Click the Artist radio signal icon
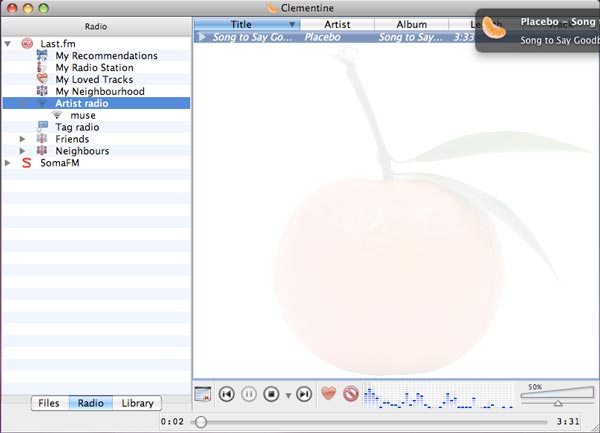The width and height of the screenshot is (600, 433). pyautogui.click(x=42, y=103)
